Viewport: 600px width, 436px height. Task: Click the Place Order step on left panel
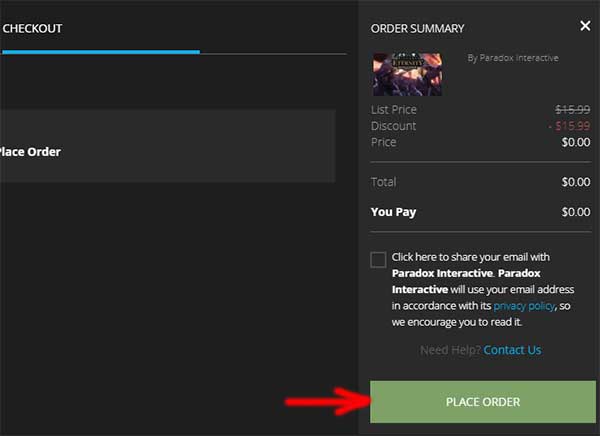point(30,152)
